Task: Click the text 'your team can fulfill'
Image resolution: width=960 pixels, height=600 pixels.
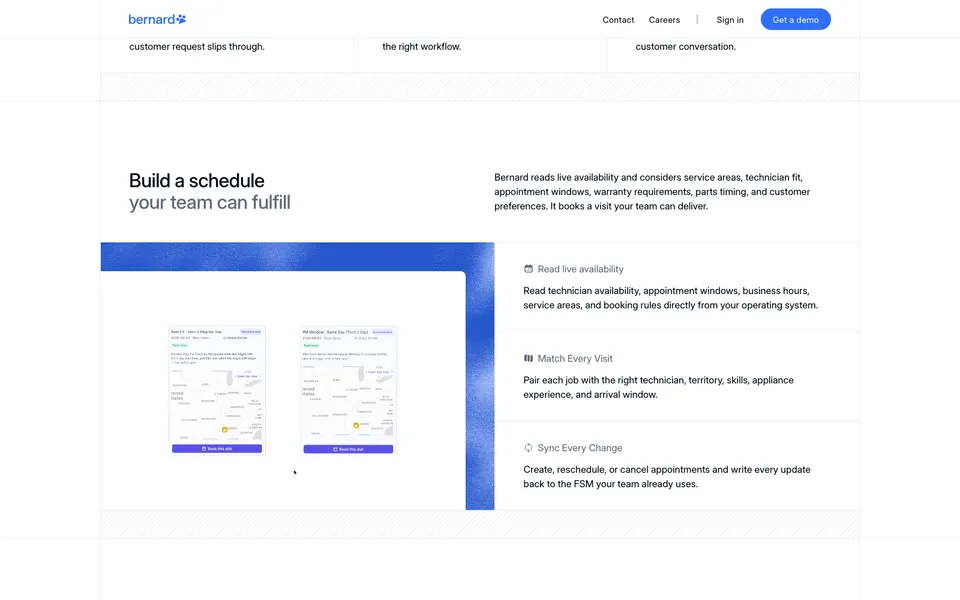Action: pyautogui.click(x=209, y=203)
